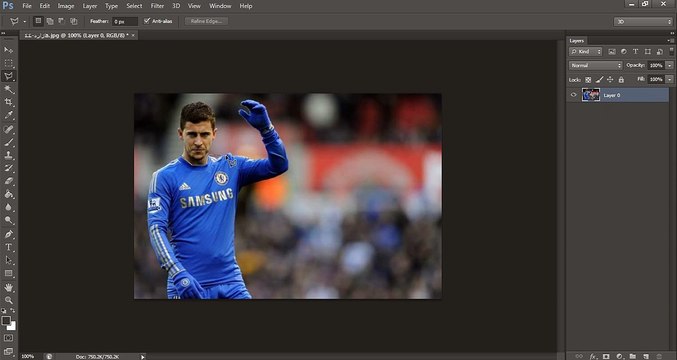Open the Layers panel flyout menu
The height and width of the screenshot is (360, 677).
pos(671,40)
